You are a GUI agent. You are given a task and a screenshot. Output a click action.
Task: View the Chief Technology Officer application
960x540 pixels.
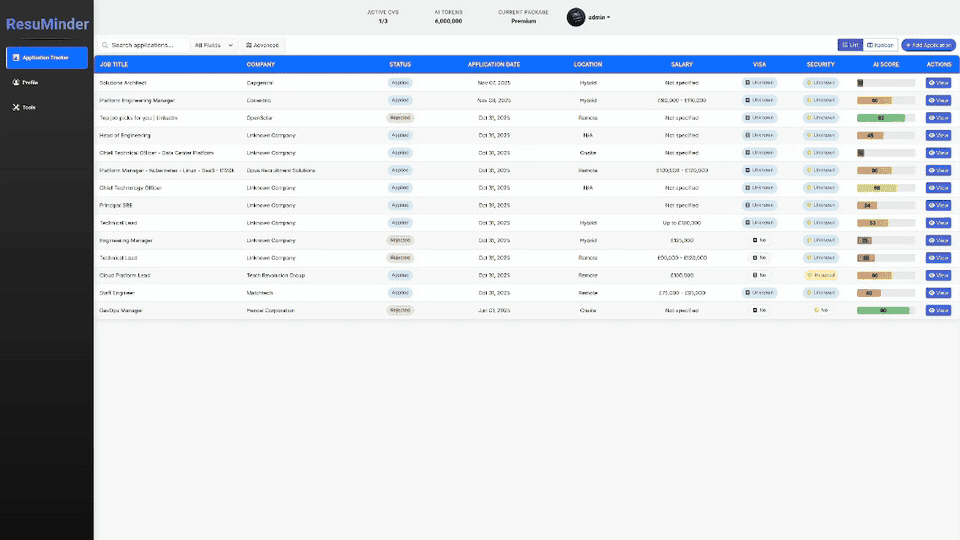[938, 188]
